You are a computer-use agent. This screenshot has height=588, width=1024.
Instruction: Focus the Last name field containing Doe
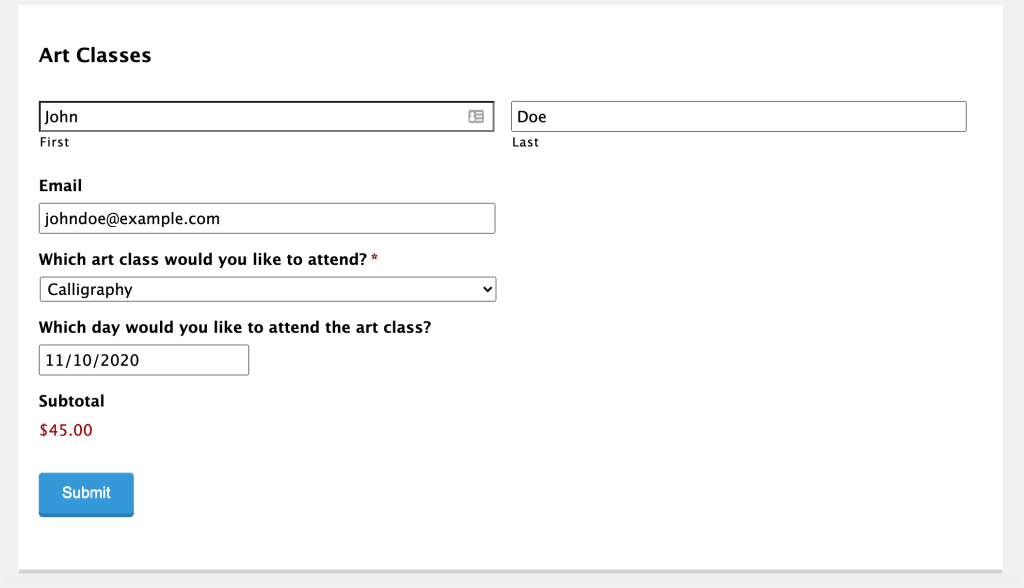pyautogui.click(x=738, y=117)
